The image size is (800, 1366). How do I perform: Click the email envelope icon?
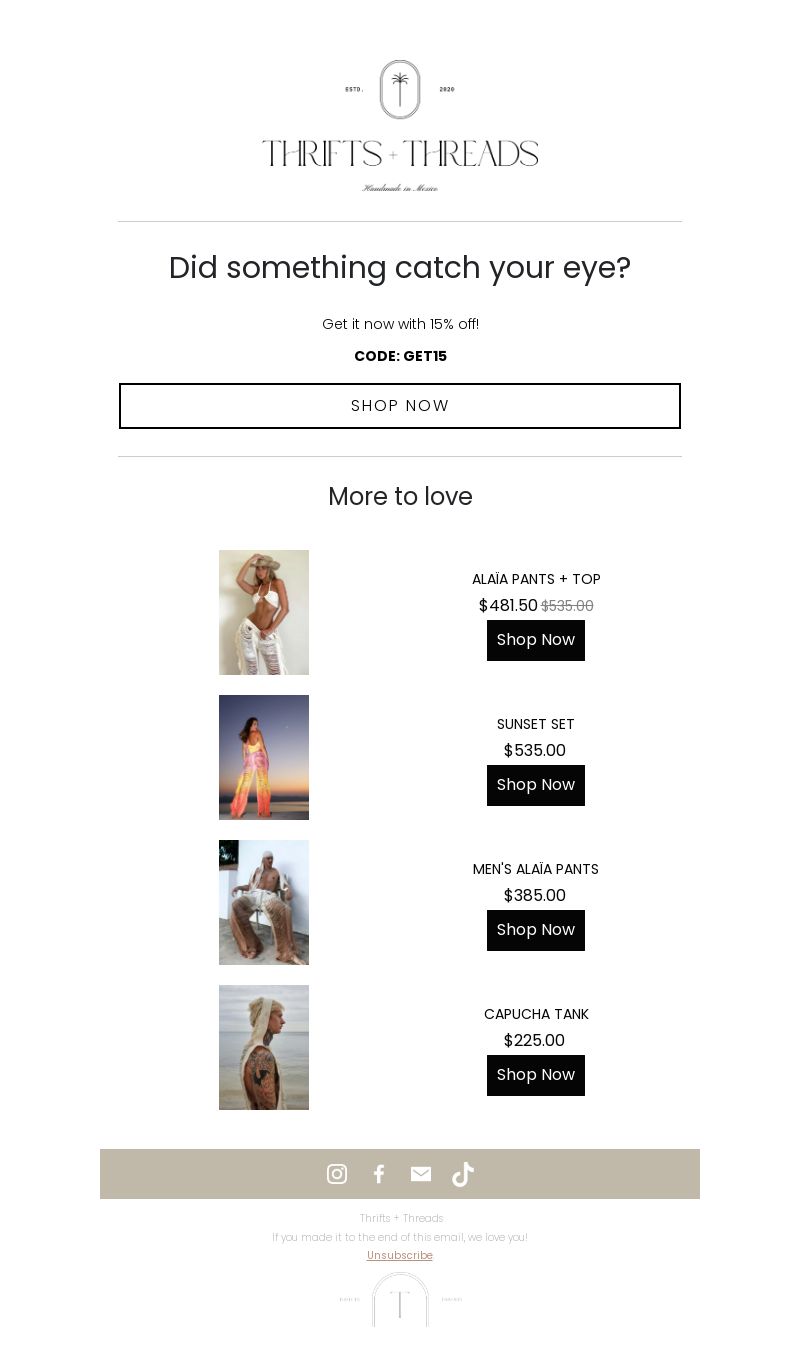[421, 1174]
